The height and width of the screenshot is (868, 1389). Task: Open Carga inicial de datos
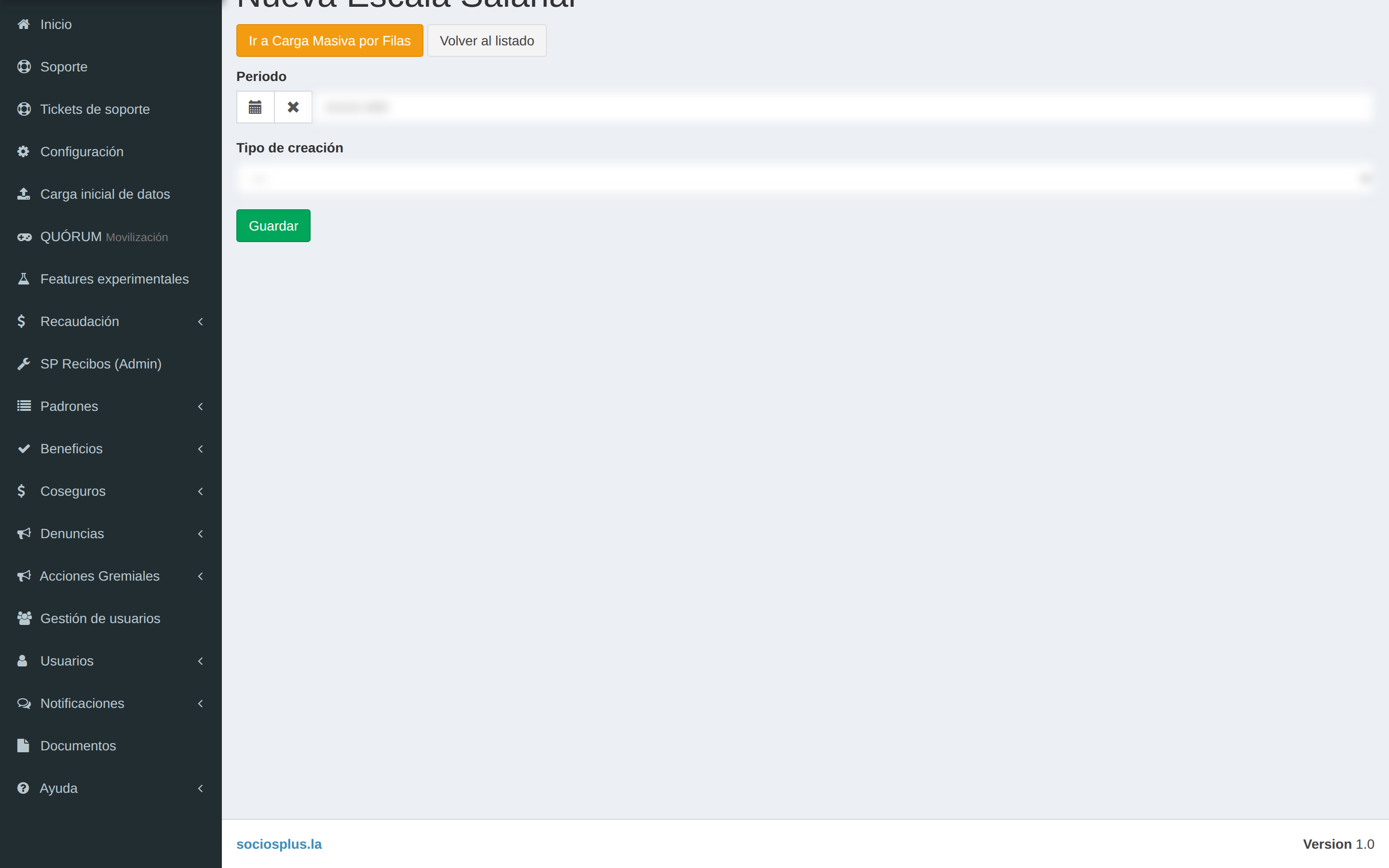coord(111,194)
